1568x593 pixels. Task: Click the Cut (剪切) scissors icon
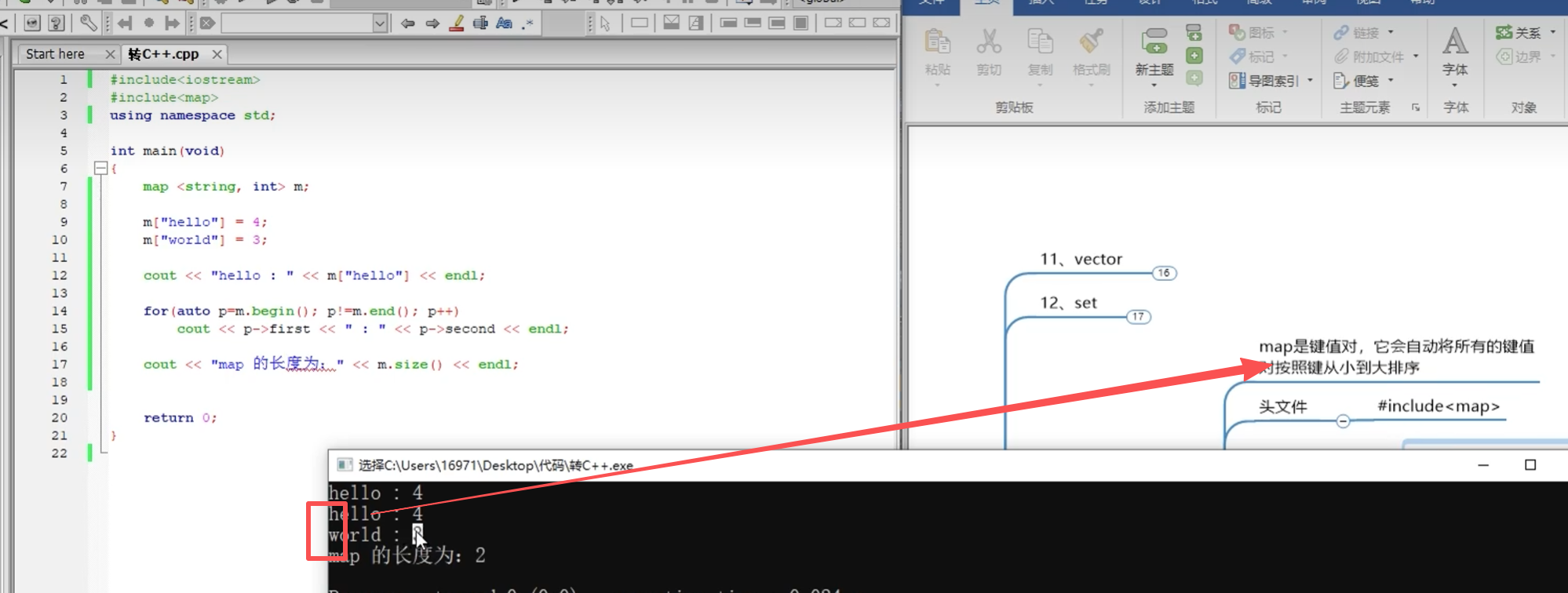(989, 41)
